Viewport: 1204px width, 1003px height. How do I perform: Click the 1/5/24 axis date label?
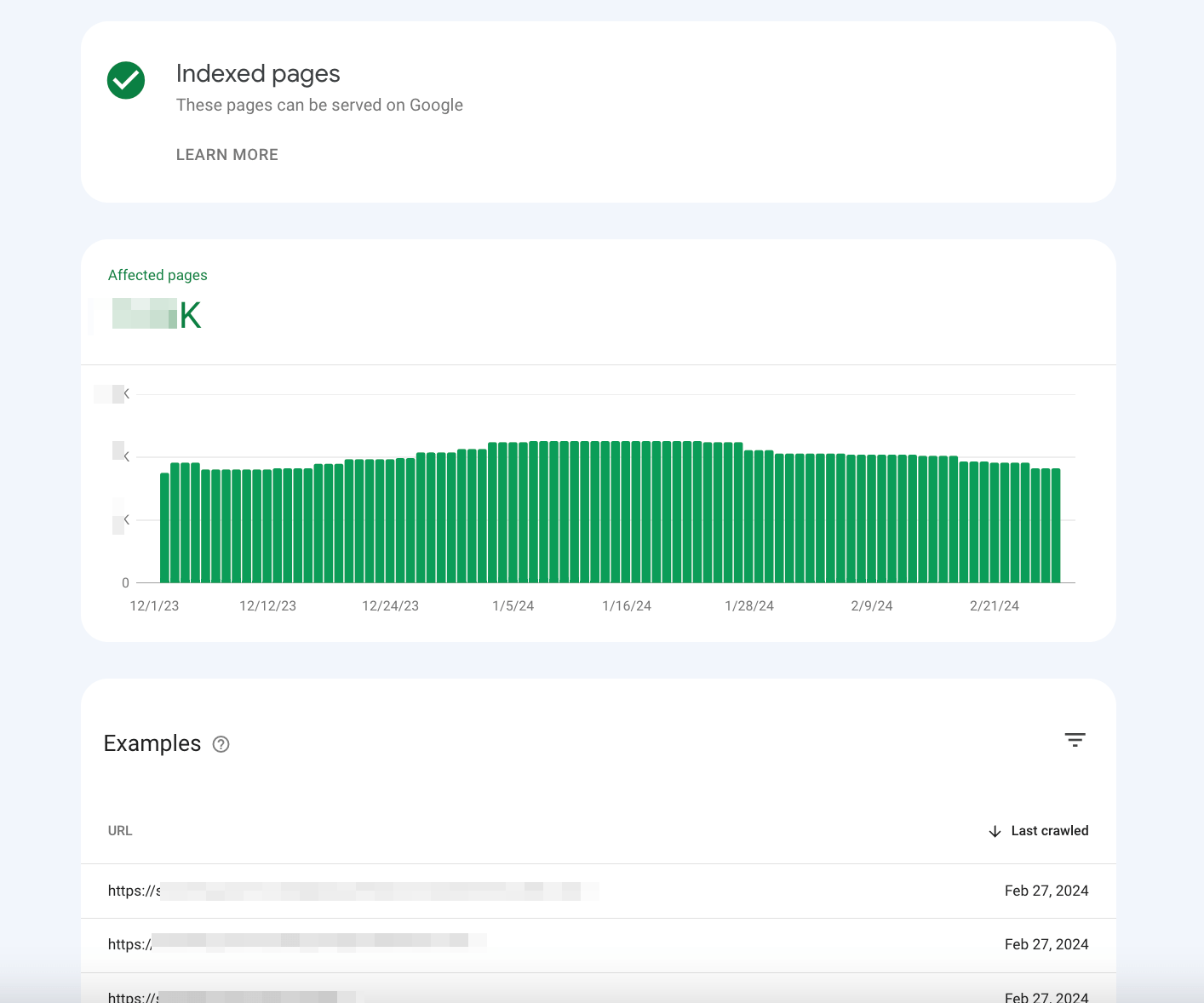[513, 606]
